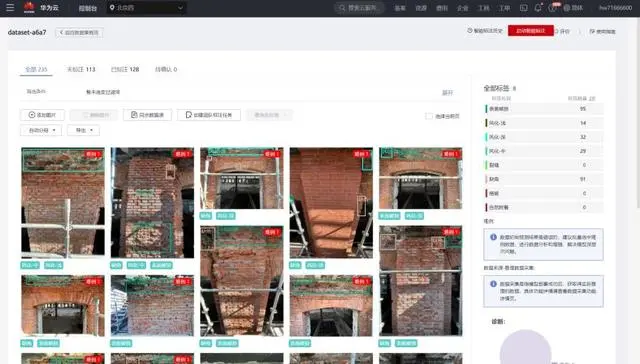Open the 资源 top navigation item

tap(421, 8)
